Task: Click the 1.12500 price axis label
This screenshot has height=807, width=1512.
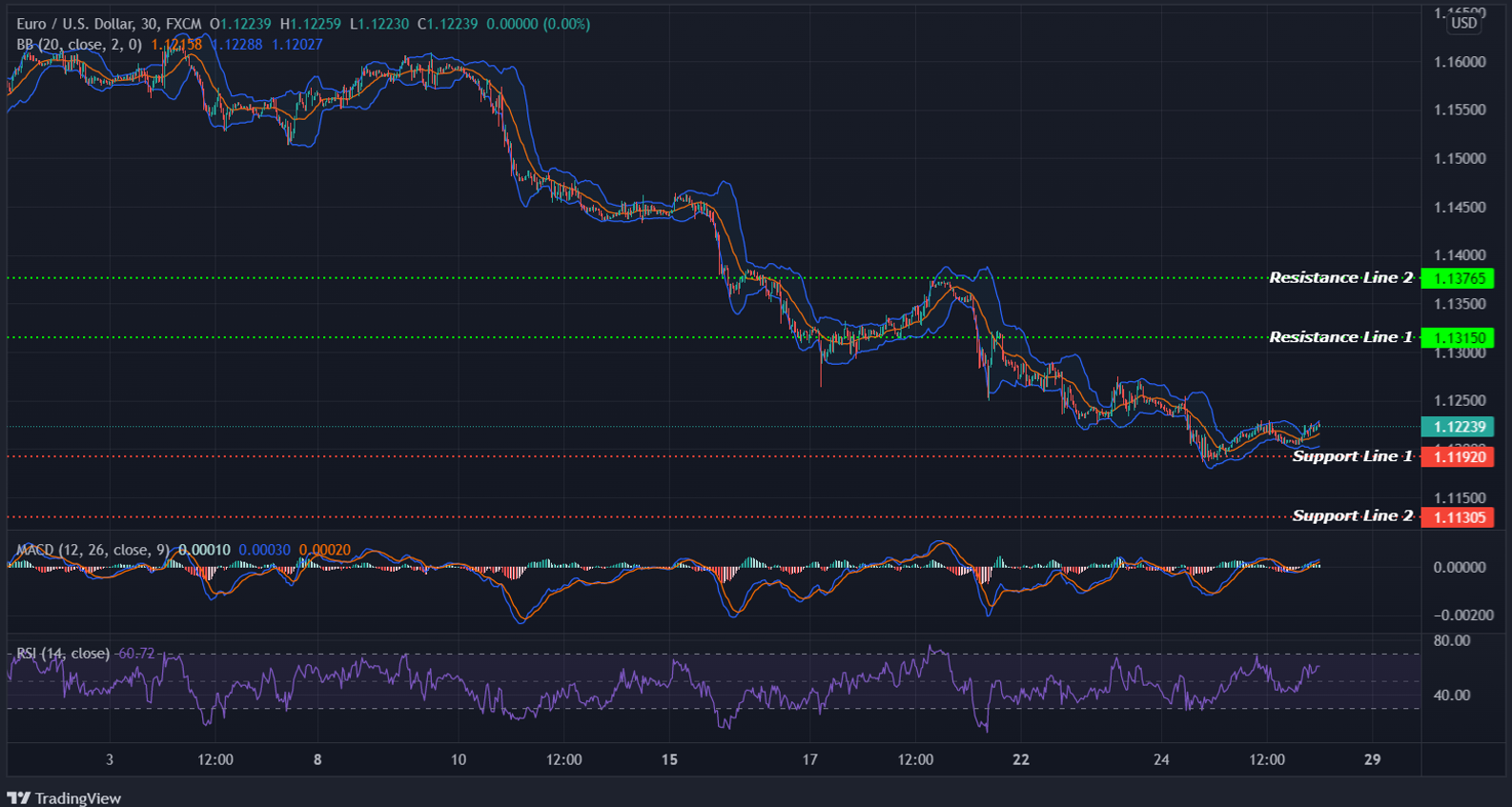Action: tap(1460, 400)
